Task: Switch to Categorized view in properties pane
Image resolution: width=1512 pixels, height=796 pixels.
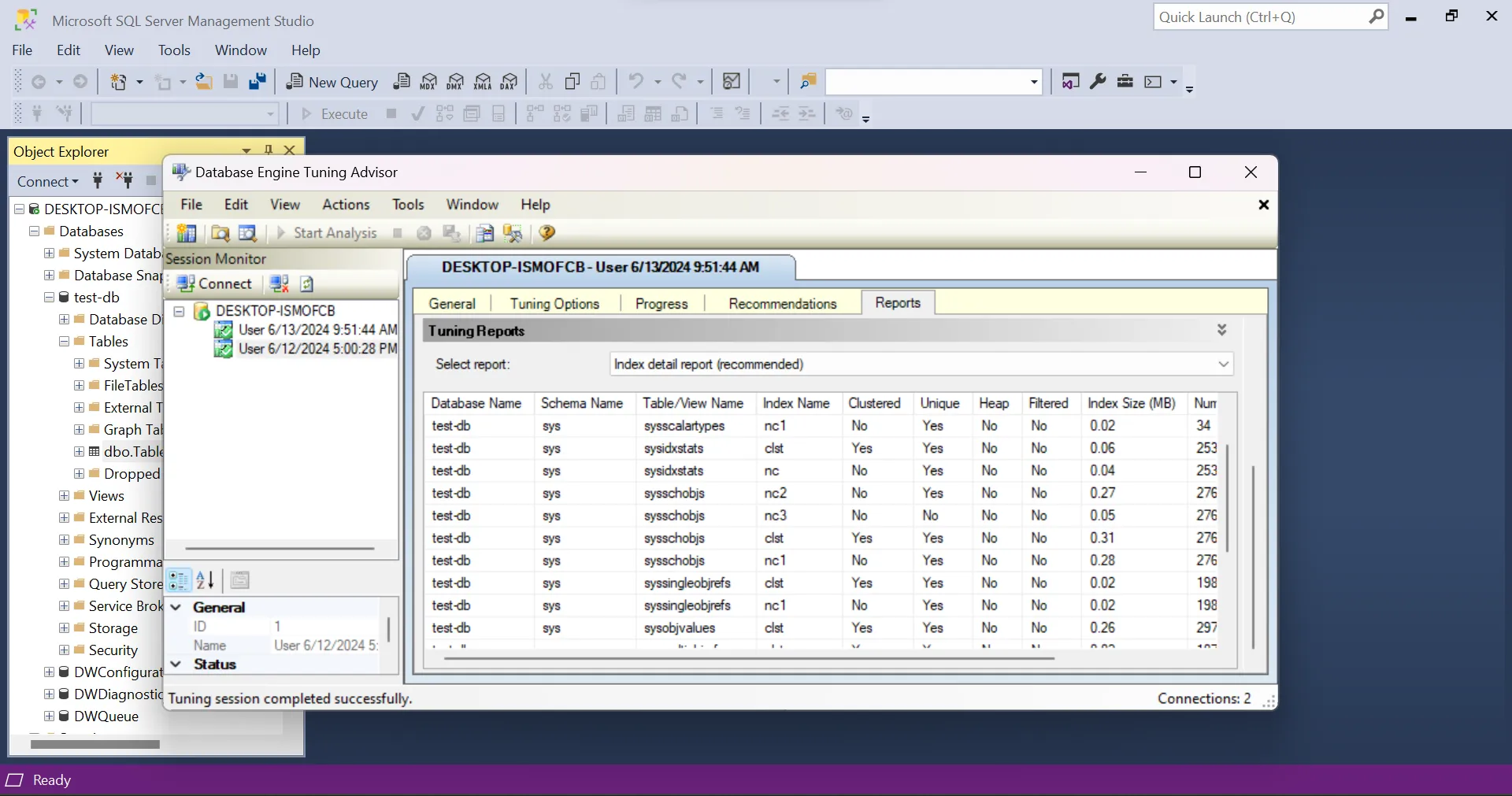Action: click(x=179, y=580)
